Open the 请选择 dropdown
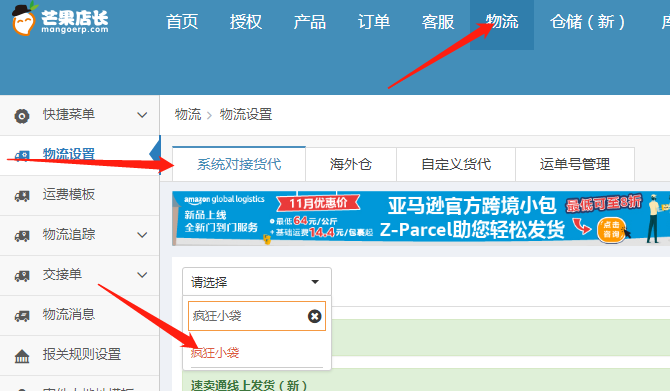 pyautogui.click(x=257, y=282)
